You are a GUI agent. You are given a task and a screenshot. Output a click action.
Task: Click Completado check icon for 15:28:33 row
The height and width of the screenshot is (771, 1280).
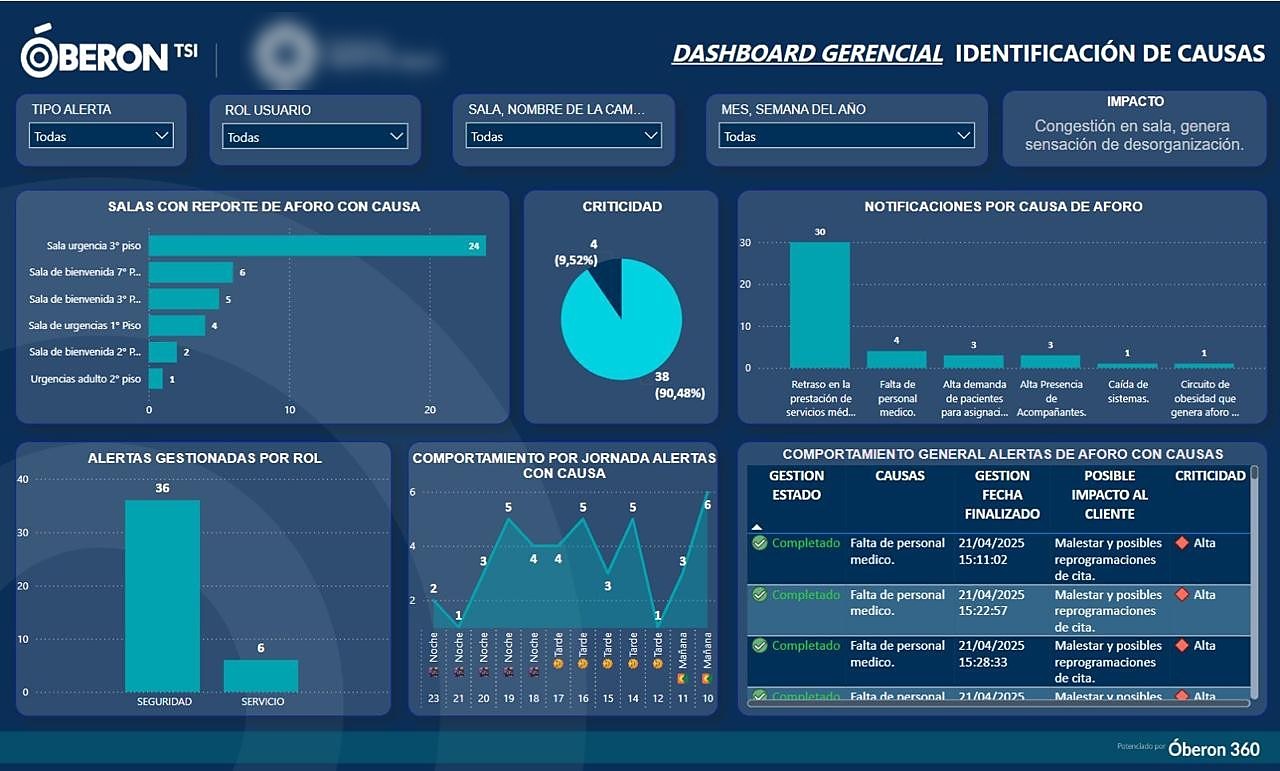coord(759,646)
